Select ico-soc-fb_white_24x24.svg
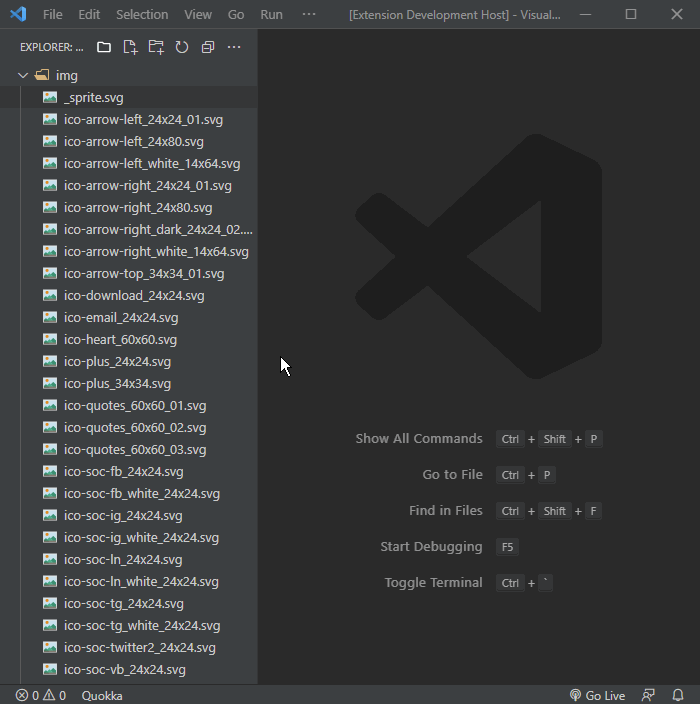This screenshot has width=700, height=704. pyautogui.click(x=129, y=493)
